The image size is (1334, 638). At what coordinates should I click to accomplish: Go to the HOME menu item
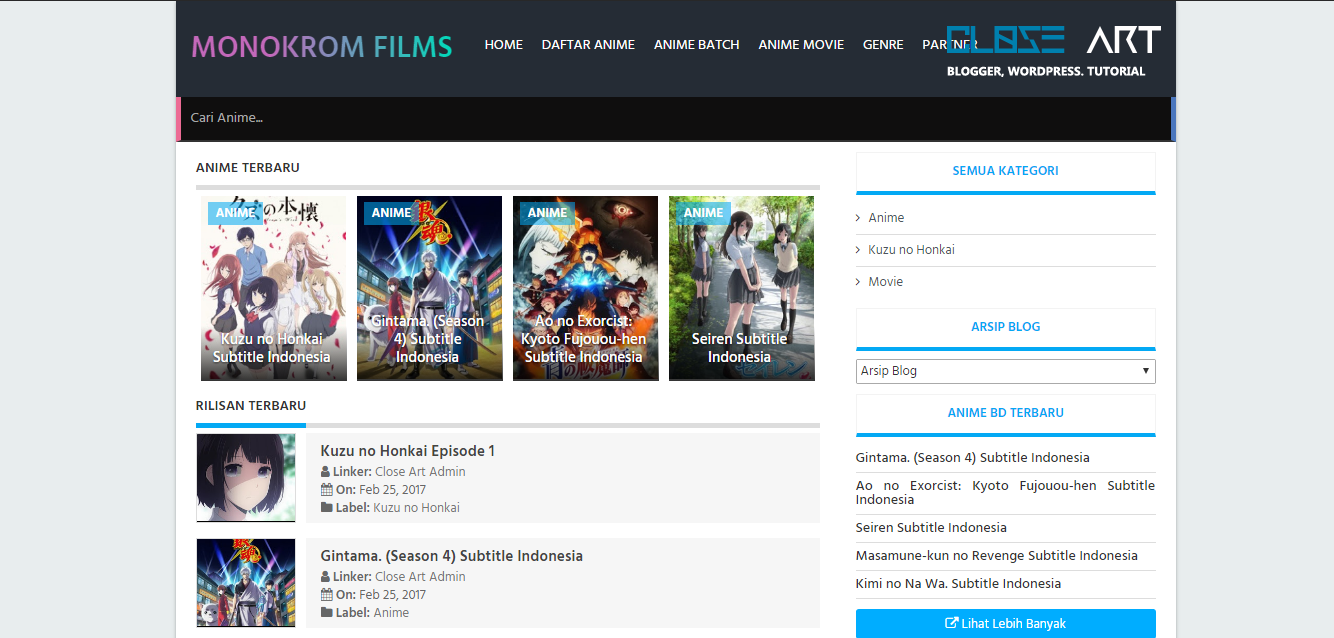[504, 45]
